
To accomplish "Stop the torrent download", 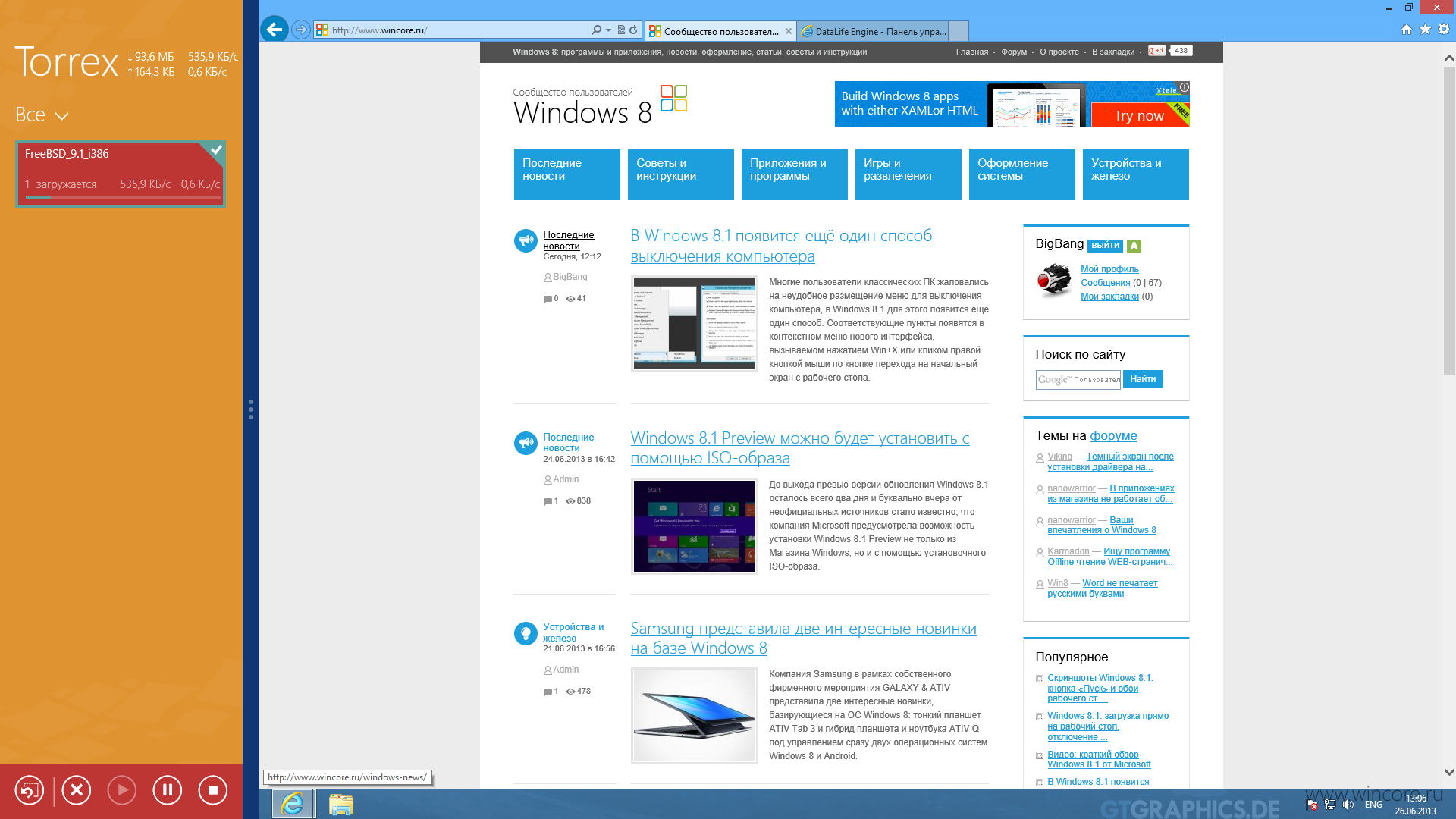I will coord(213,790).
